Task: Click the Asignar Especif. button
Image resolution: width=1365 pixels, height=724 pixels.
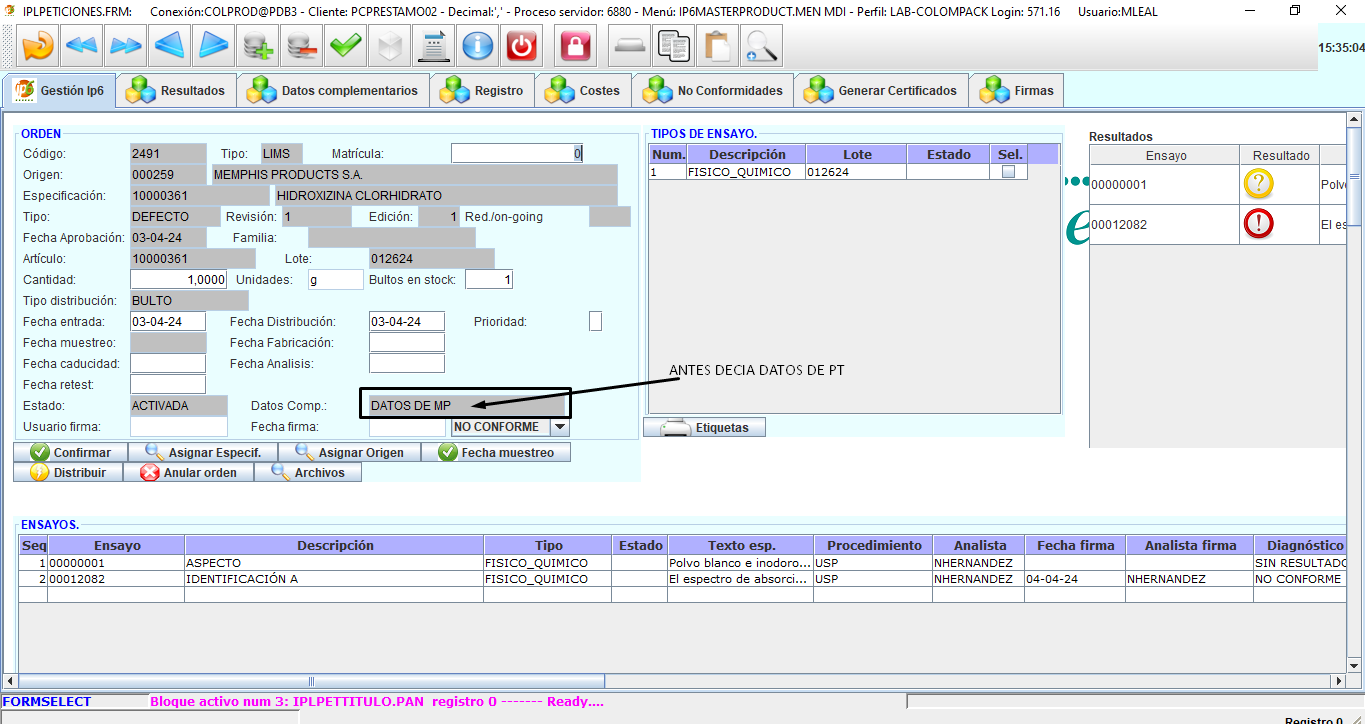Action: (x=202, y=452)
